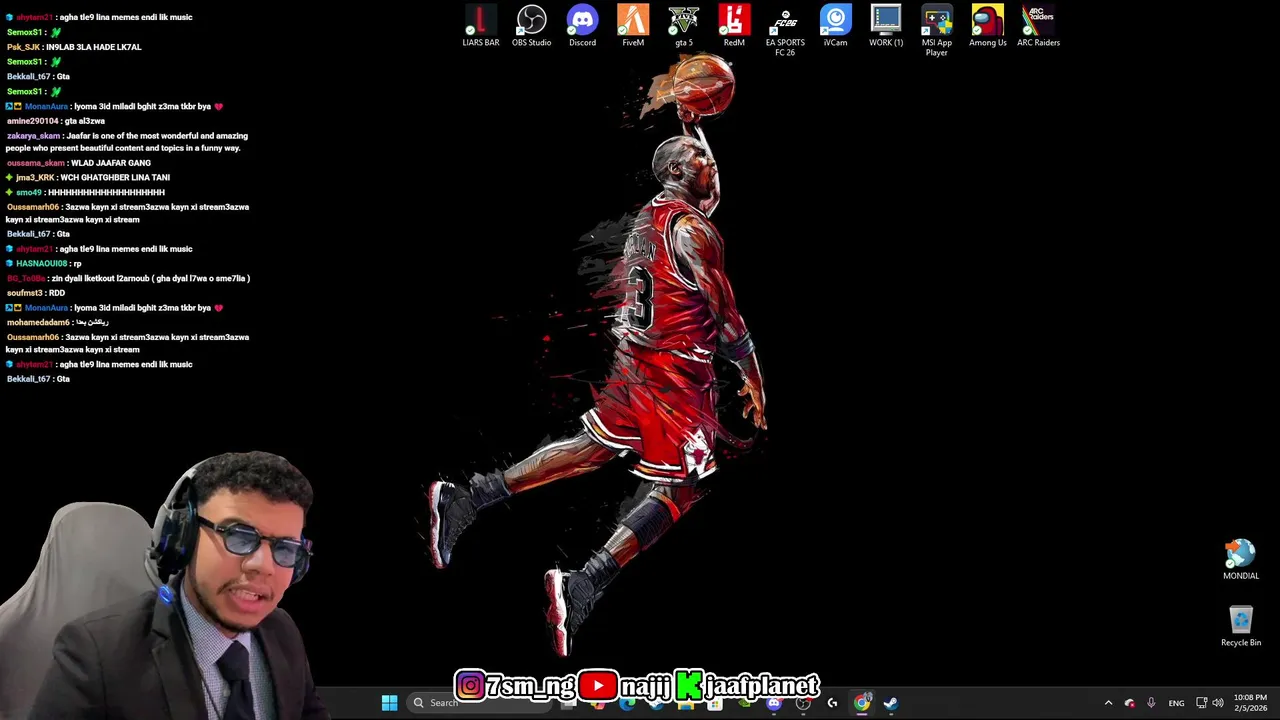Click the soufmst3 'RDD' chat line
Screen dimensions: 1280x720
[x=36, y=293]
